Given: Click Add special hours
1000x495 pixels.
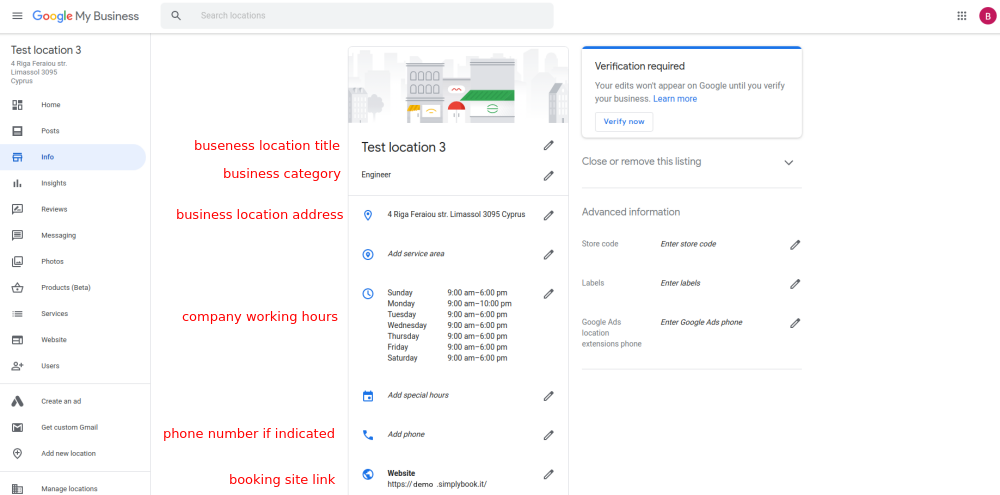Looking at the screenshot, I should (x=418, y=395).
